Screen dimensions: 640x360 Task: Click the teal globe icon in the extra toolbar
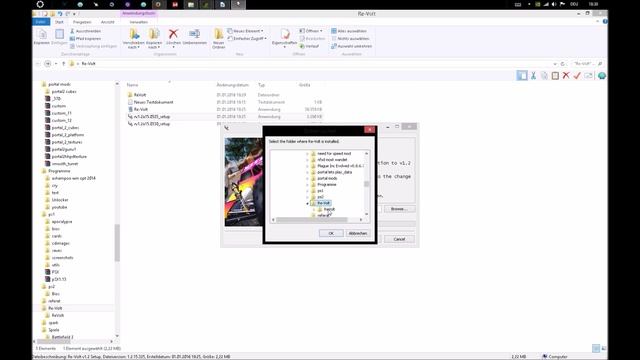click(x=602, y=76)
